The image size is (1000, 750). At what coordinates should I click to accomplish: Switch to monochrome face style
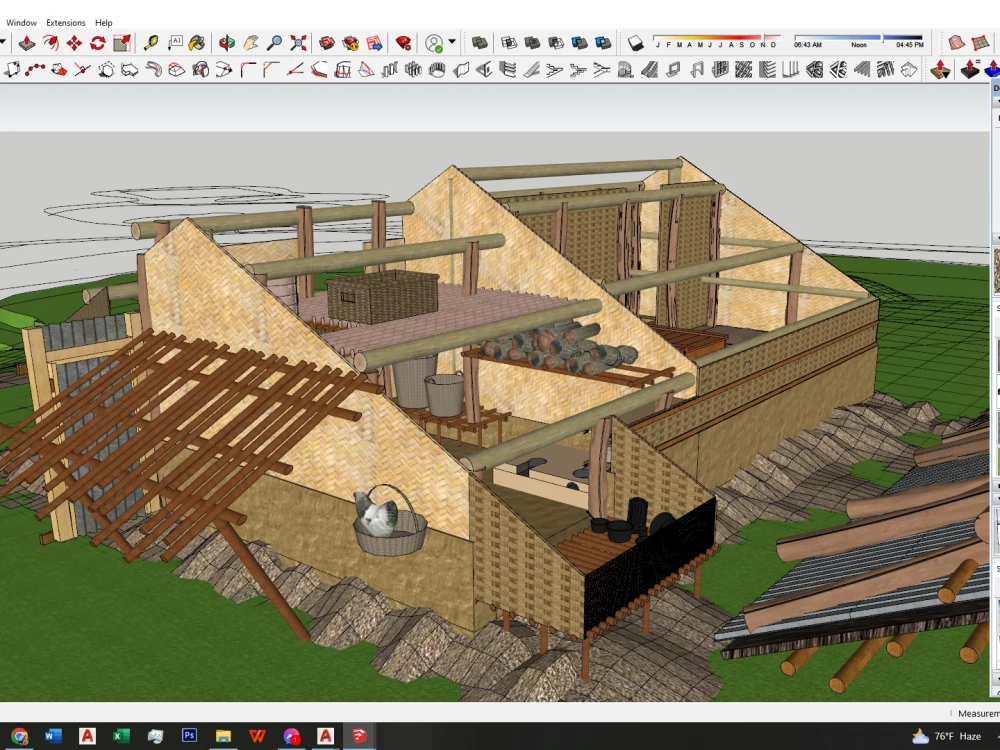click(601, 43)
